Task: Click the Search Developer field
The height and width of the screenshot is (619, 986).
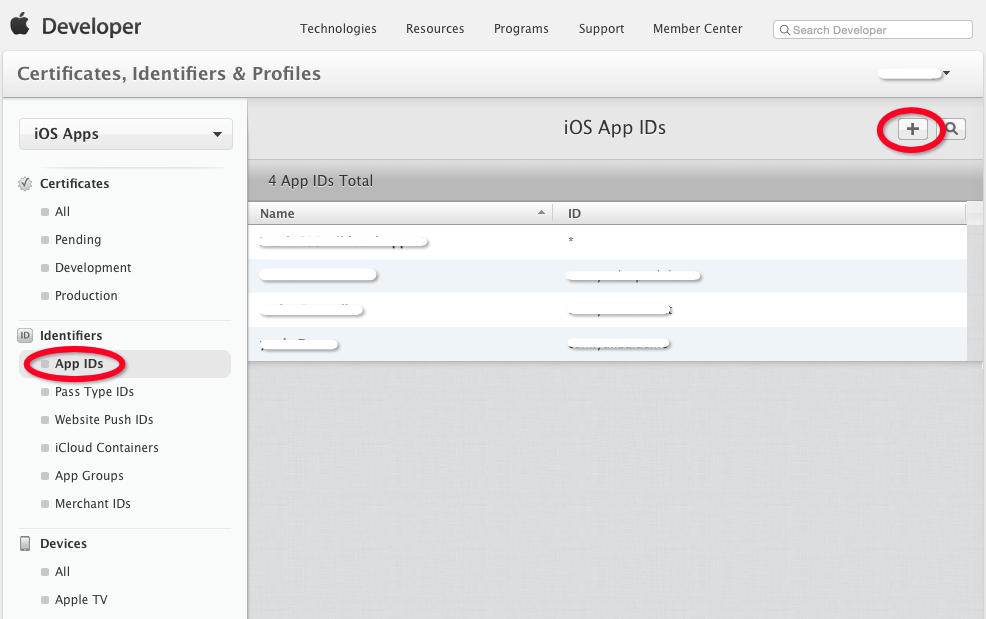Action: (873, 30)
